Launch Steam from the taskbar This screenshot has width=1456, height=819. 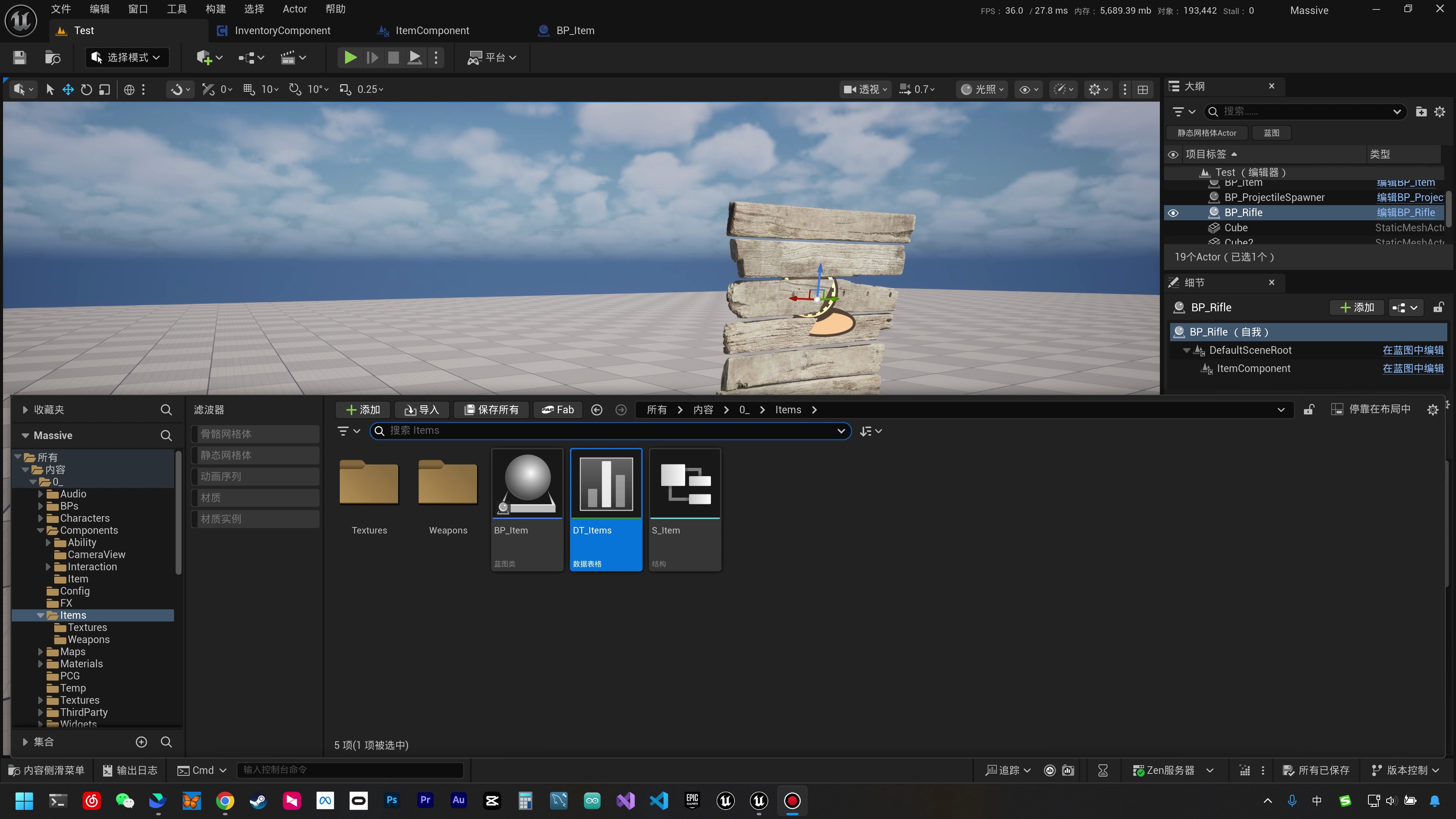click(258, 800)
